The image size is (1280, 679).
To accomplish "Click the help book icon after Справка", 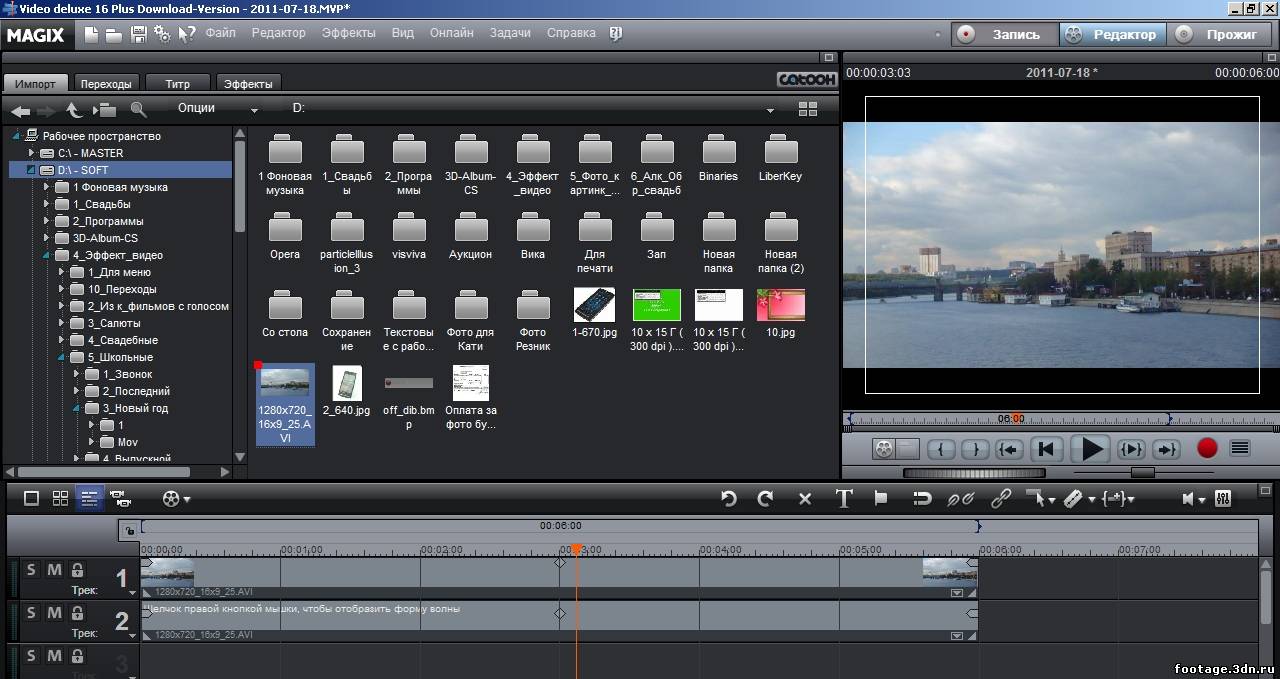I will [616, 34].
